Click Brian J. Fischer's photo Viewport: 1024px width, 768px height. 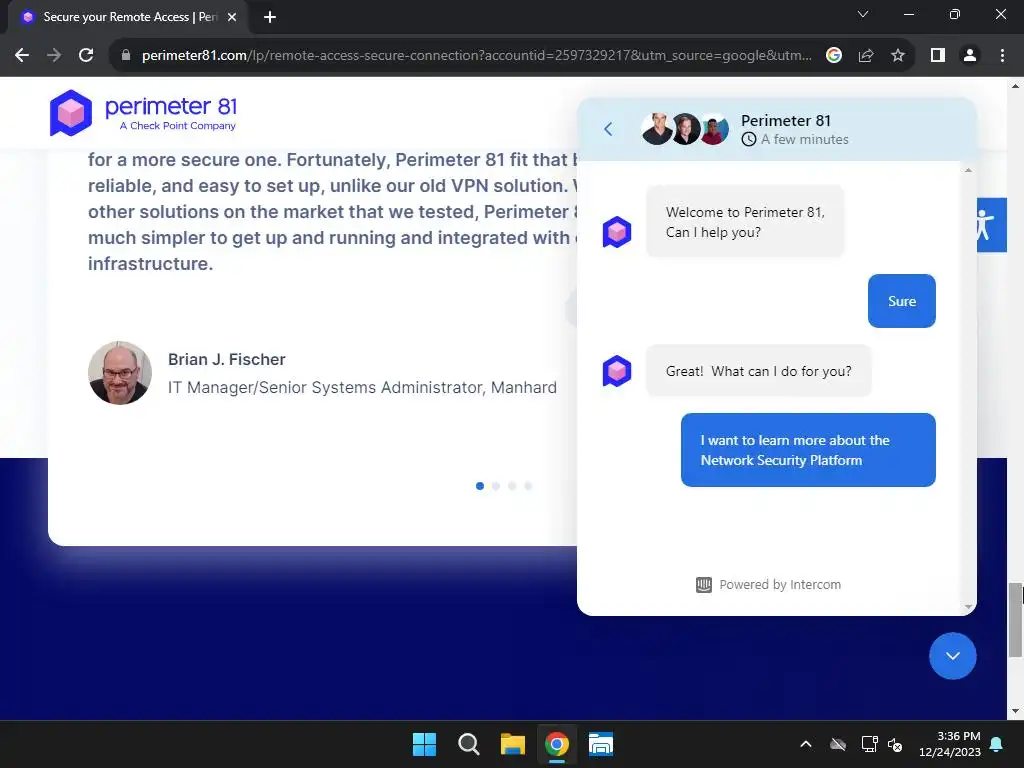click(x=120, y=373)
